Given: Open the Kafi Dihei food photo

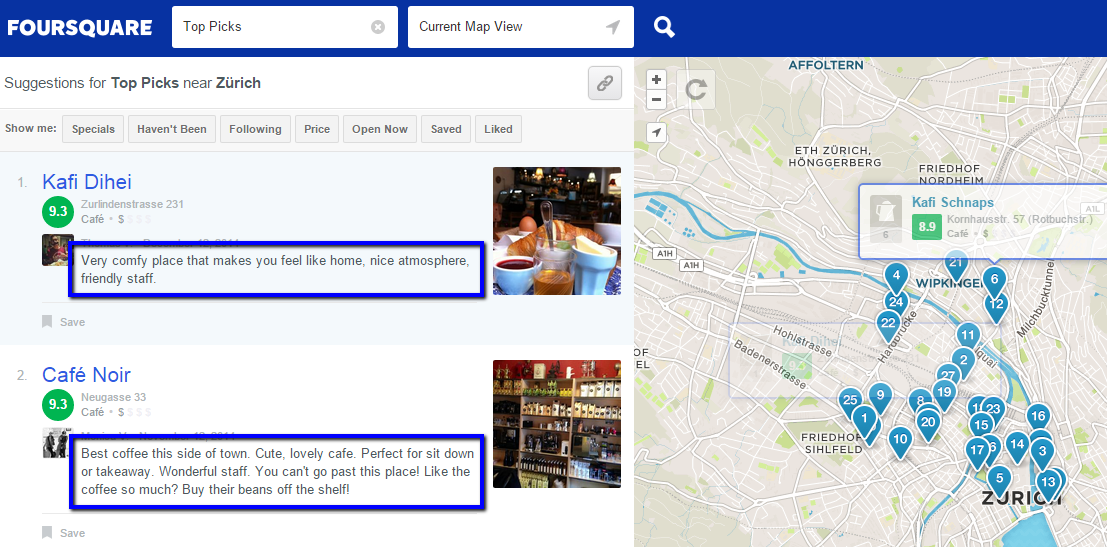Looking at the screenshot, I should tap(557, 231).
